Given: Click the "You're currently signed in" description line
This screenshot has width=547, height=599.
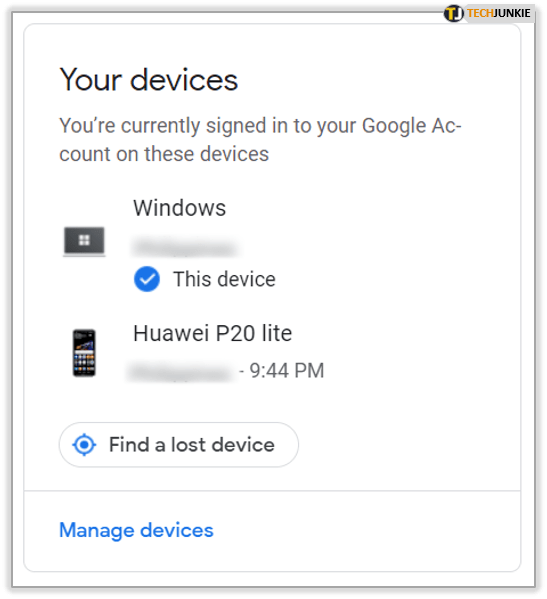Looking at the screenshot, I should [261, 126].
